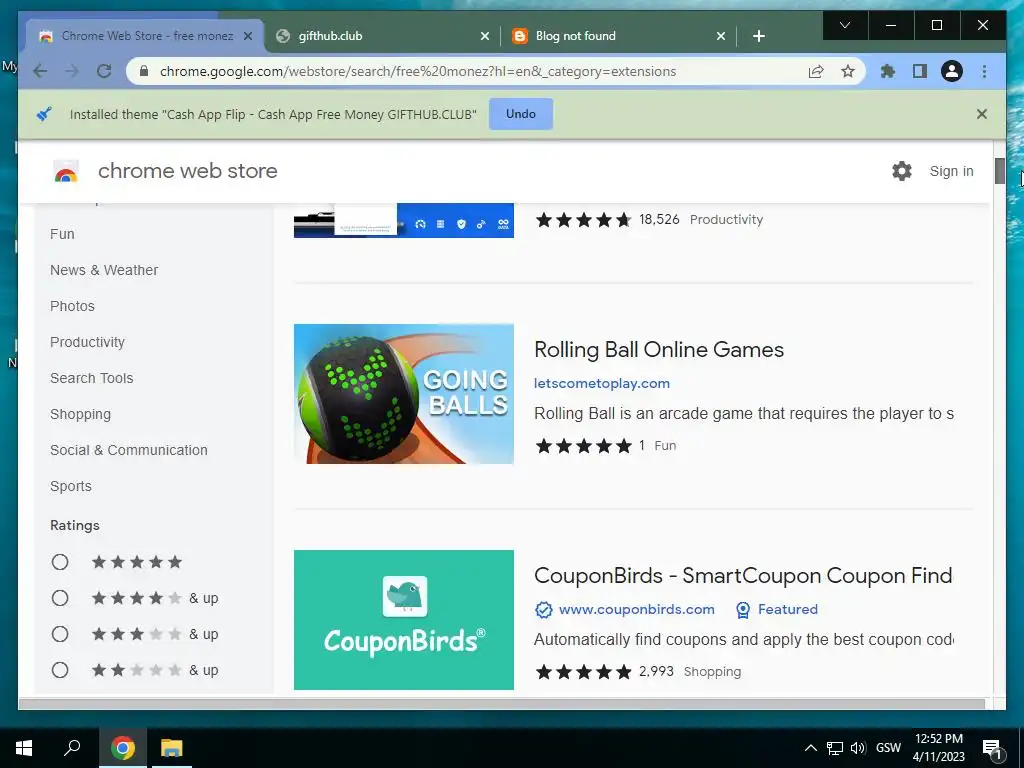Open Chrome Web Store settings gear
1024x768 pixels.
click(x=902, y=171)
